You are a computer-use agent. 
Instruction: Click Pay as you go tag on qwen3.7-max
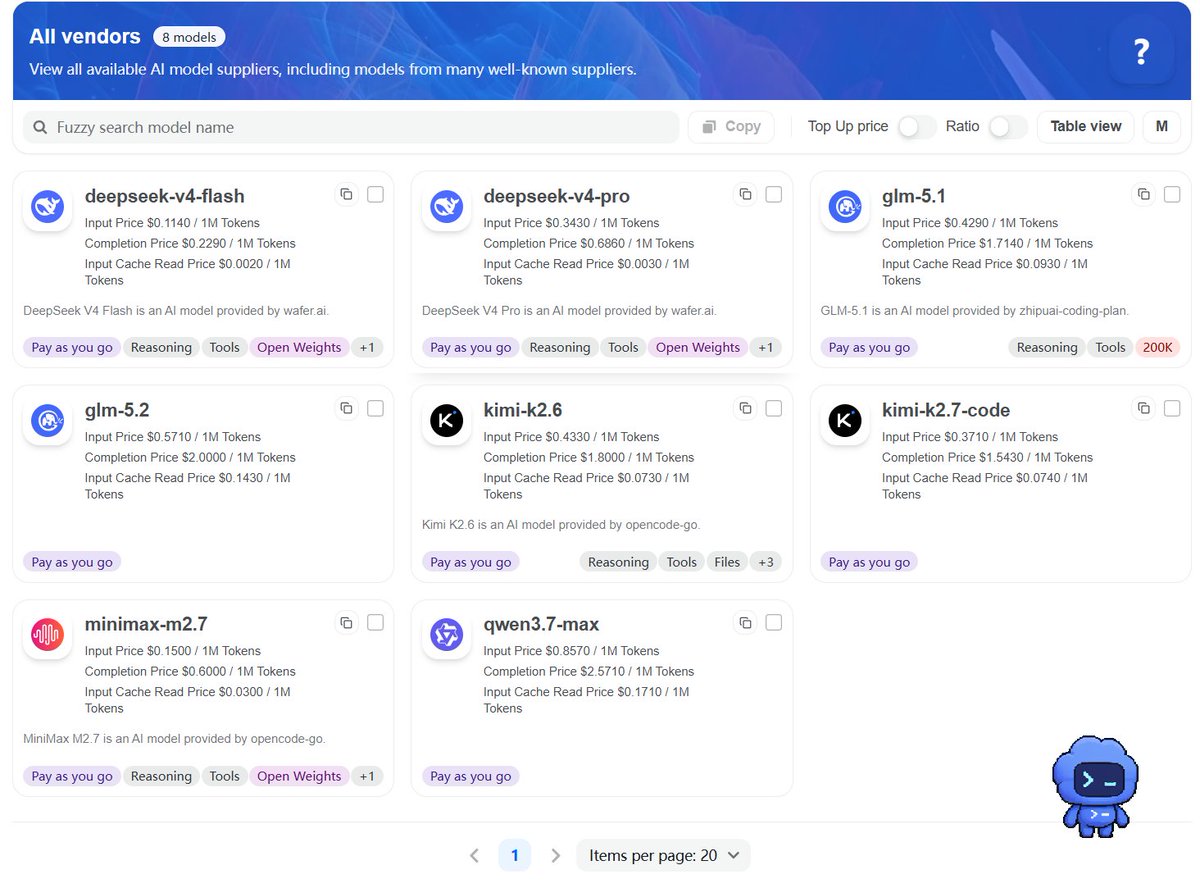click(x=471, y=776)
